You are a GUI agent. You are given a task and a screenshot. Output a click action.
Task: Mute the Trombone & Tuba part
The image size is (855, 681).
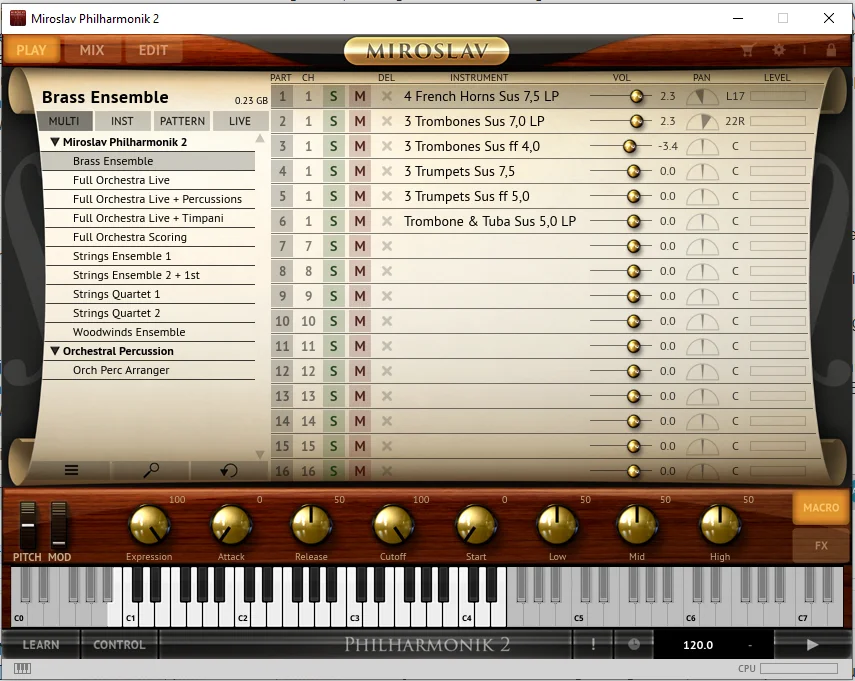[x=360, y=221]
